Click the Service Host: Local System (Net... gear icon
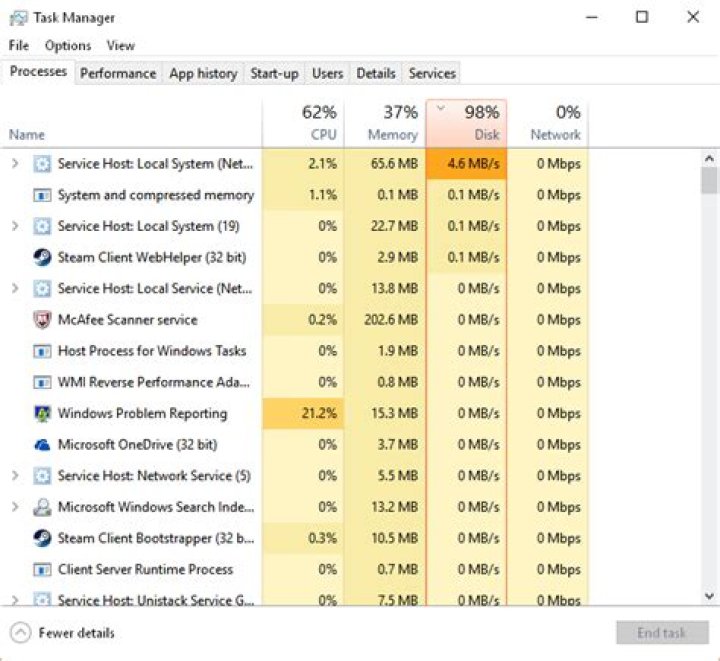This screenshot has height=661, width=720. click(x=42, y=164)
